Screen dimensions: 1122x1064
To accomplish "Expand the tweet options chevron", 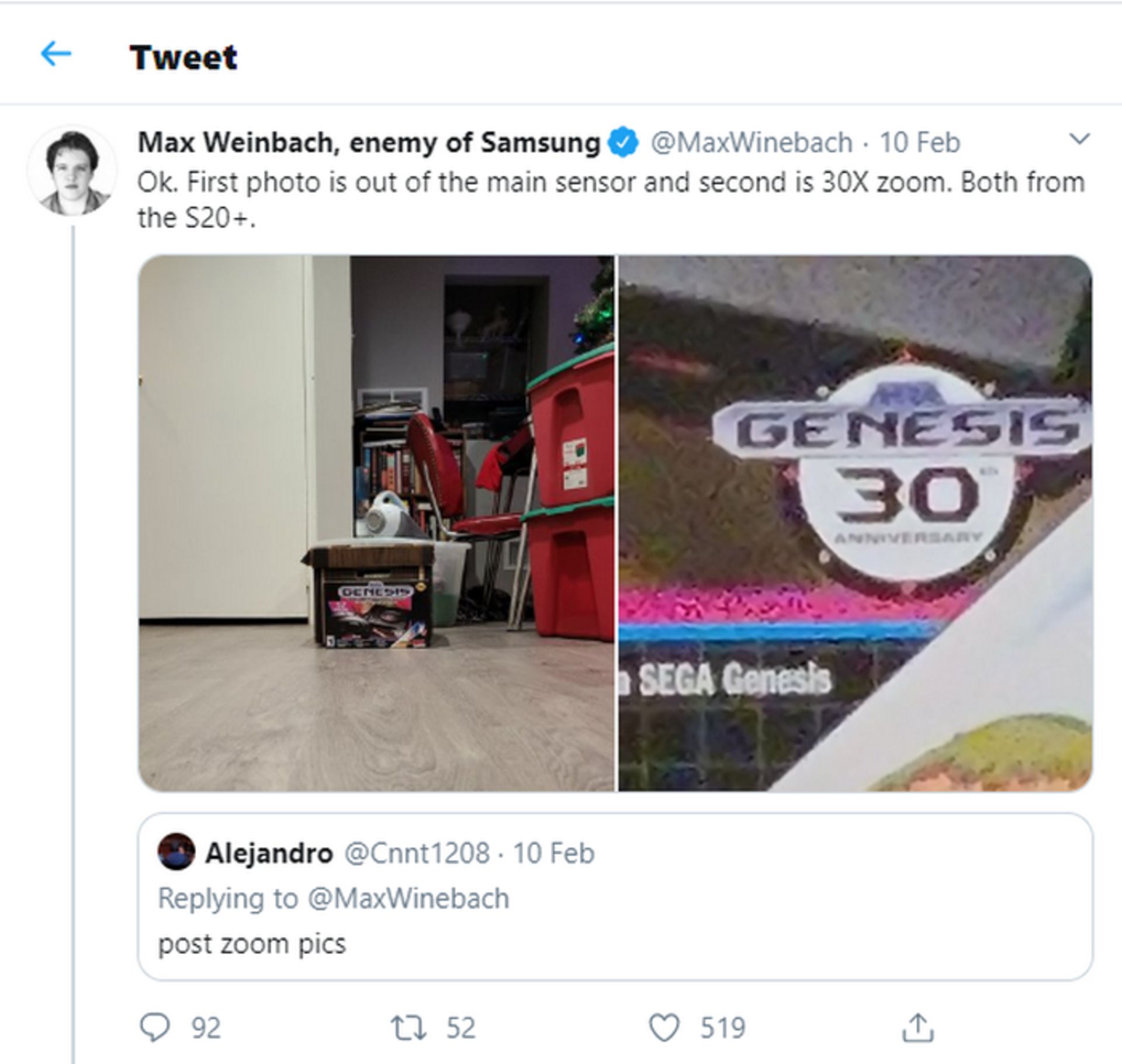I will tap(1079, 140).
